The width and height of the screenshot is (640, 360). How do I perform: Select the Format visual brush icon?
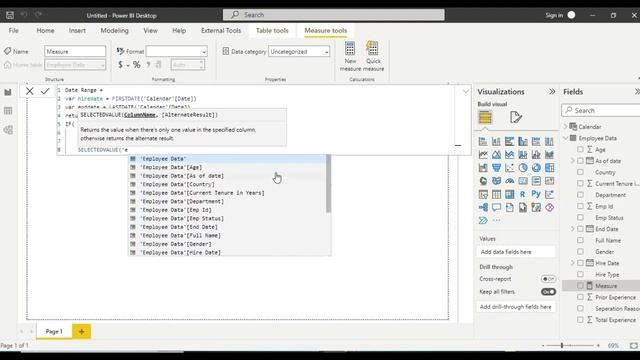(516, 118)
